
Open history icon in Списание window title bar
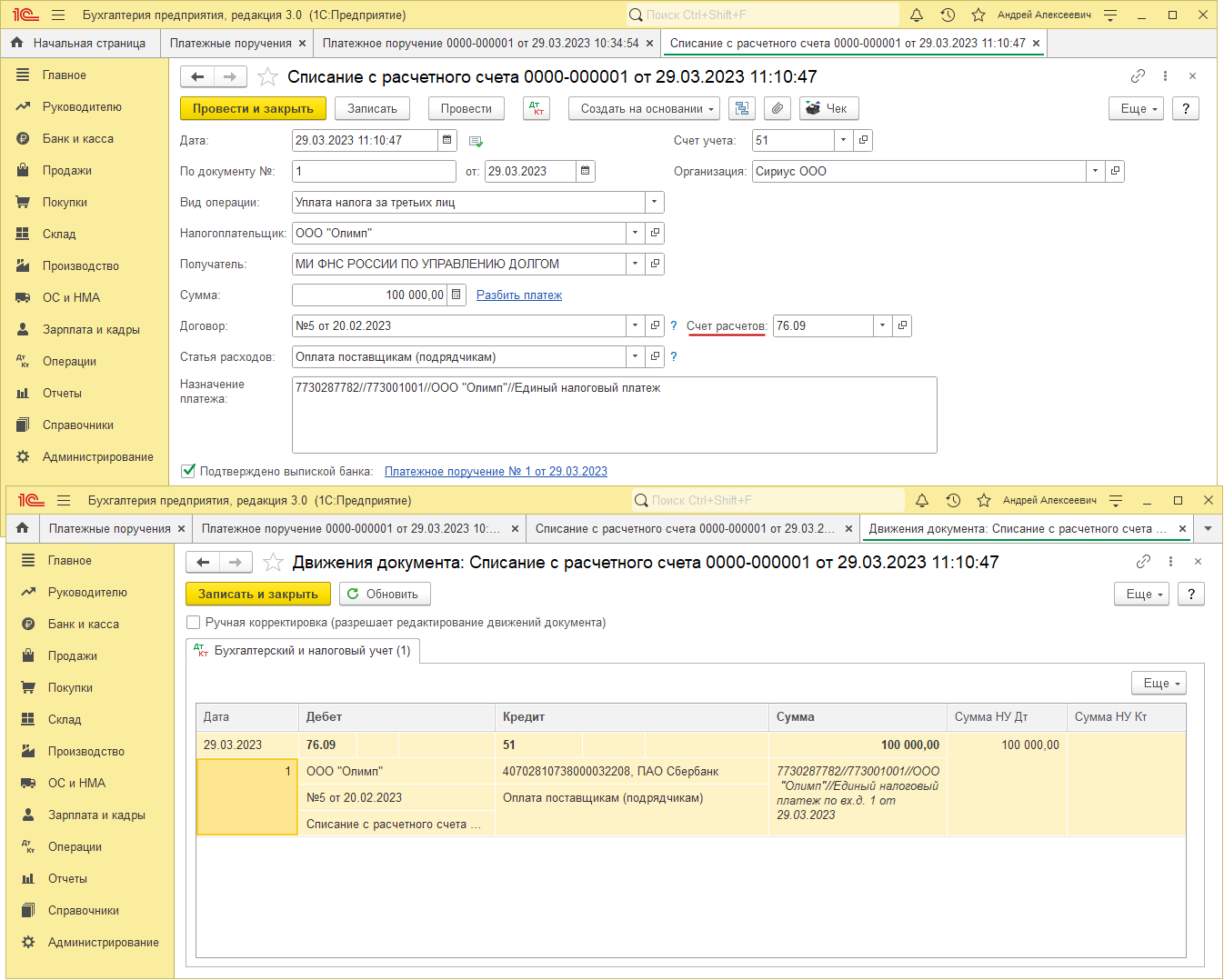(948, 15)
